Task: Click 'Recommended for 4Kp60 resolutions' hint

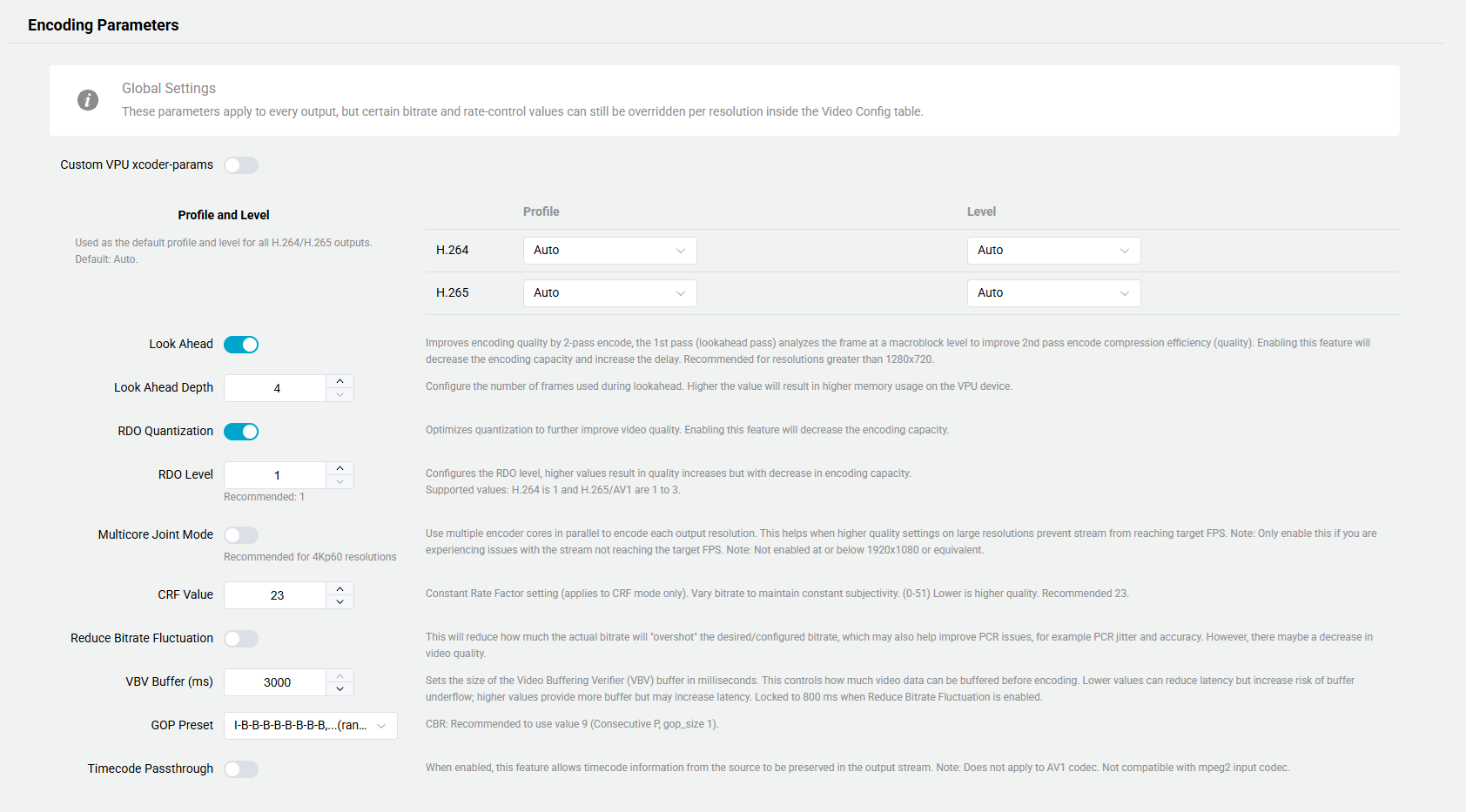Action: coord(310,557)
